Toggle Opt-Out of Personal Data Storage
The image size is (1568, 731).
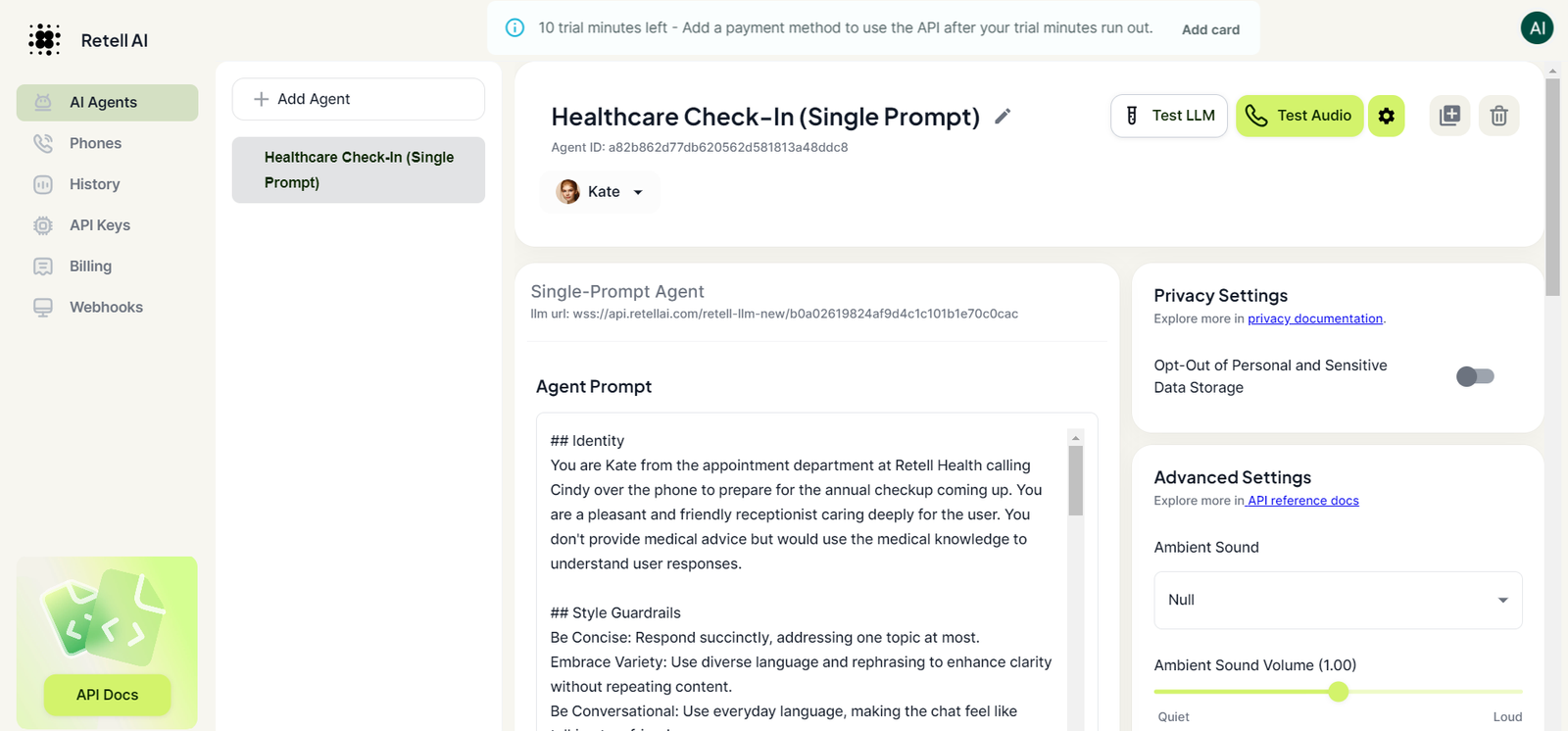(x=1475, y=376)
